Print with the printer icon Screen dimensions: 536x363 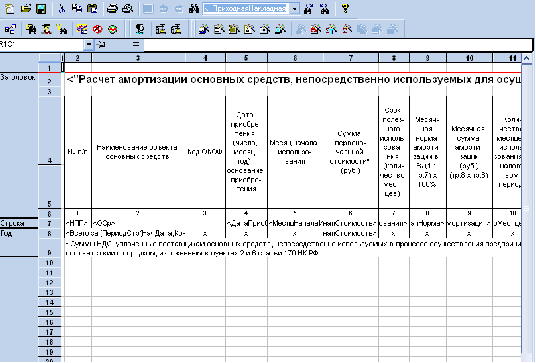coord(112,9)
